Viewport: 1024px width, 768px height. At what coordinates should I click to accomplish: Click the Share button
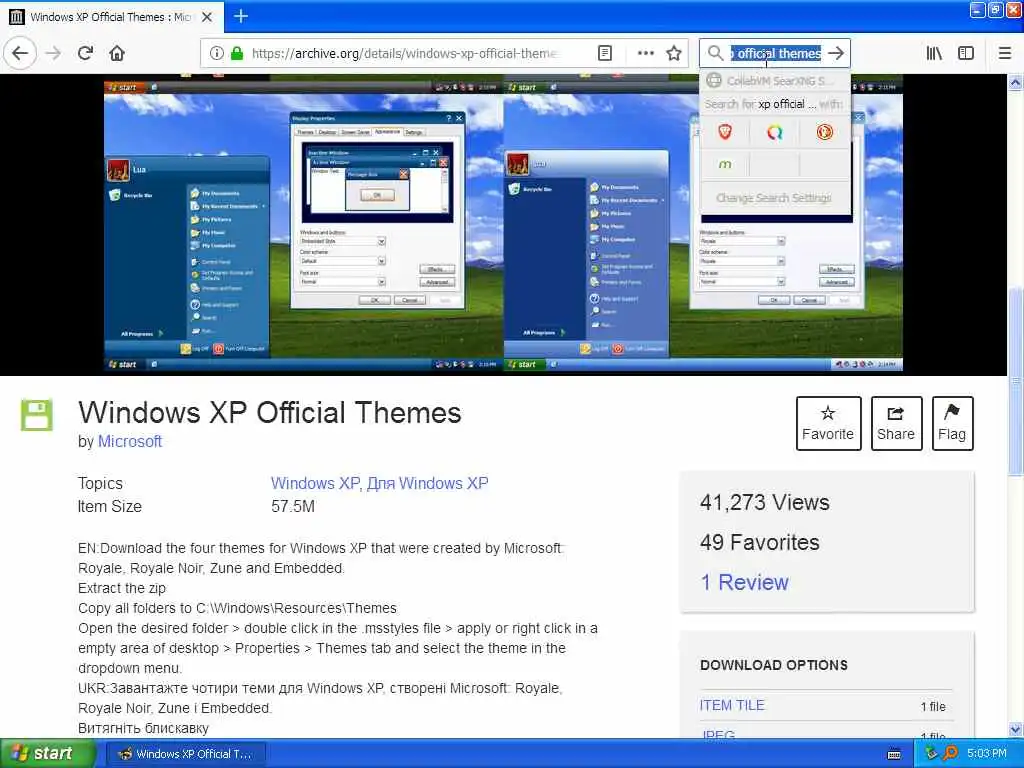pyautogui.click(x=896, y=423)
